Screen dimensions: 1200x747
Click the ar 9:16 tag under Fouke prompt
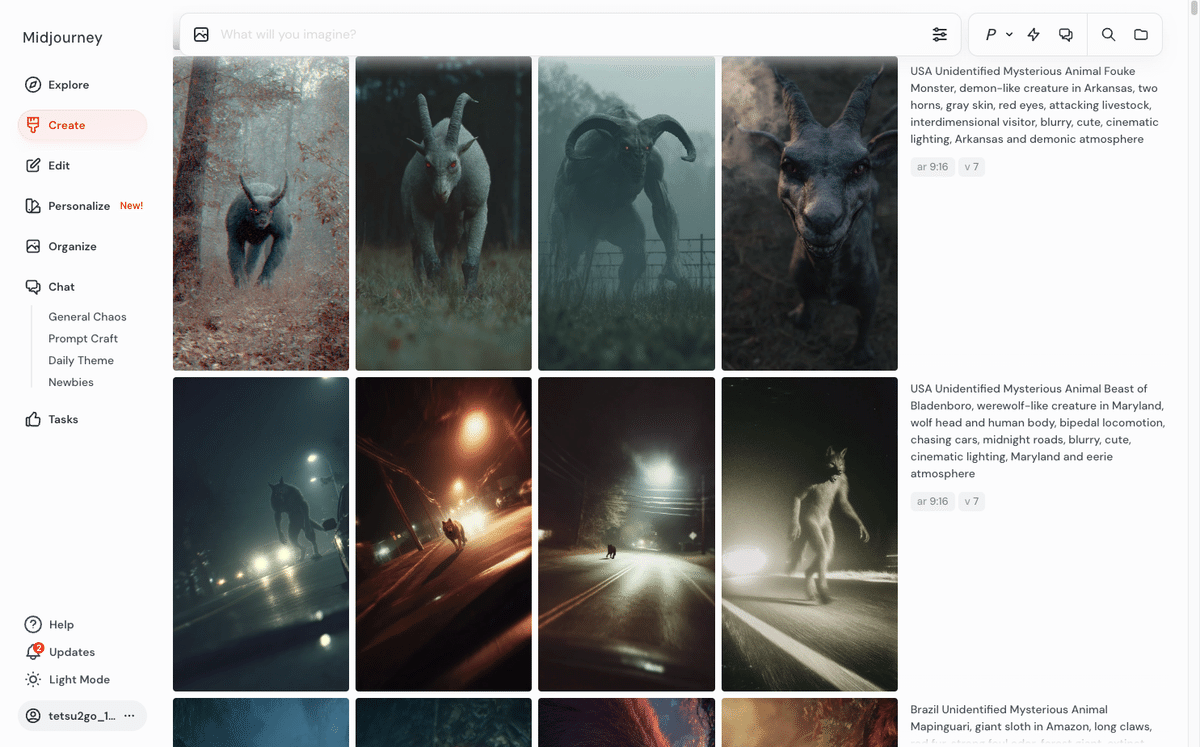click(x=932, y=167)
